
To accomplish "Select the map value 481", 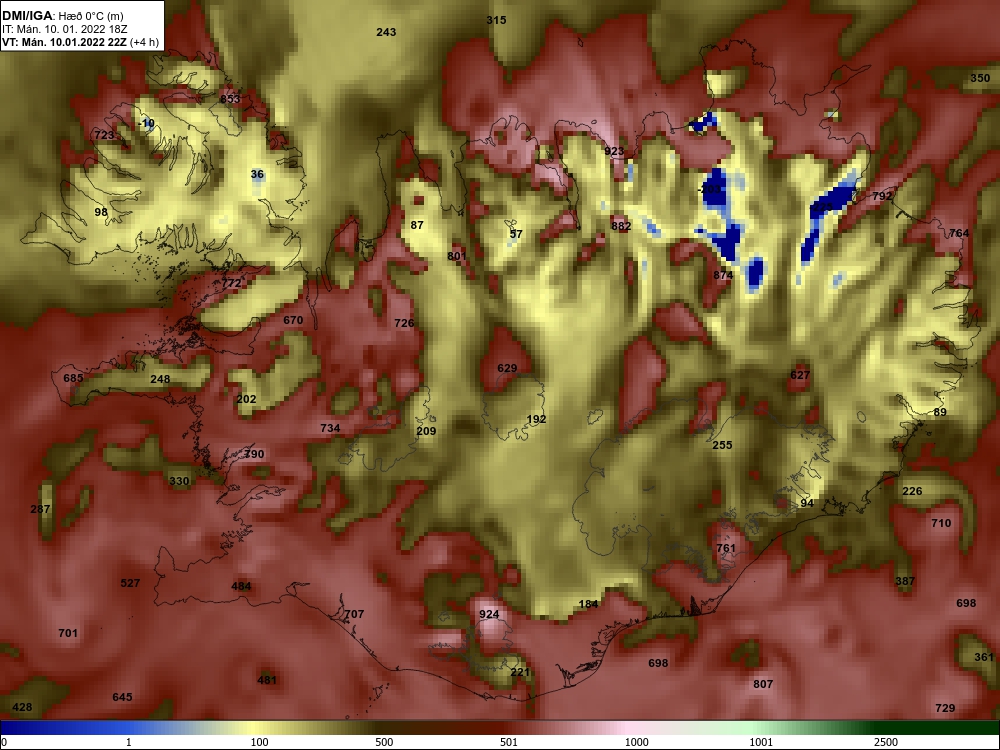I will click(x=267, y=680).
